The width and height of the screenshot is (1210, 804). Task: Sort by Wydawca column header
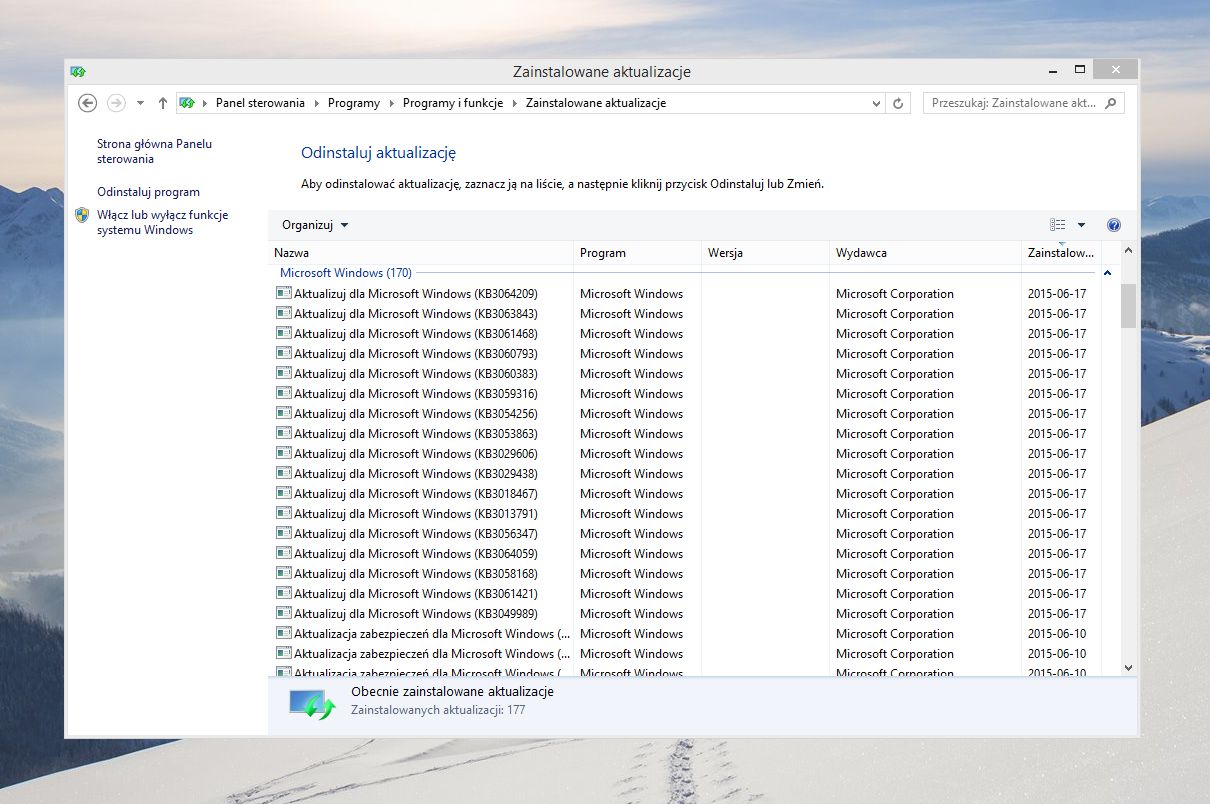click(925, 253)
